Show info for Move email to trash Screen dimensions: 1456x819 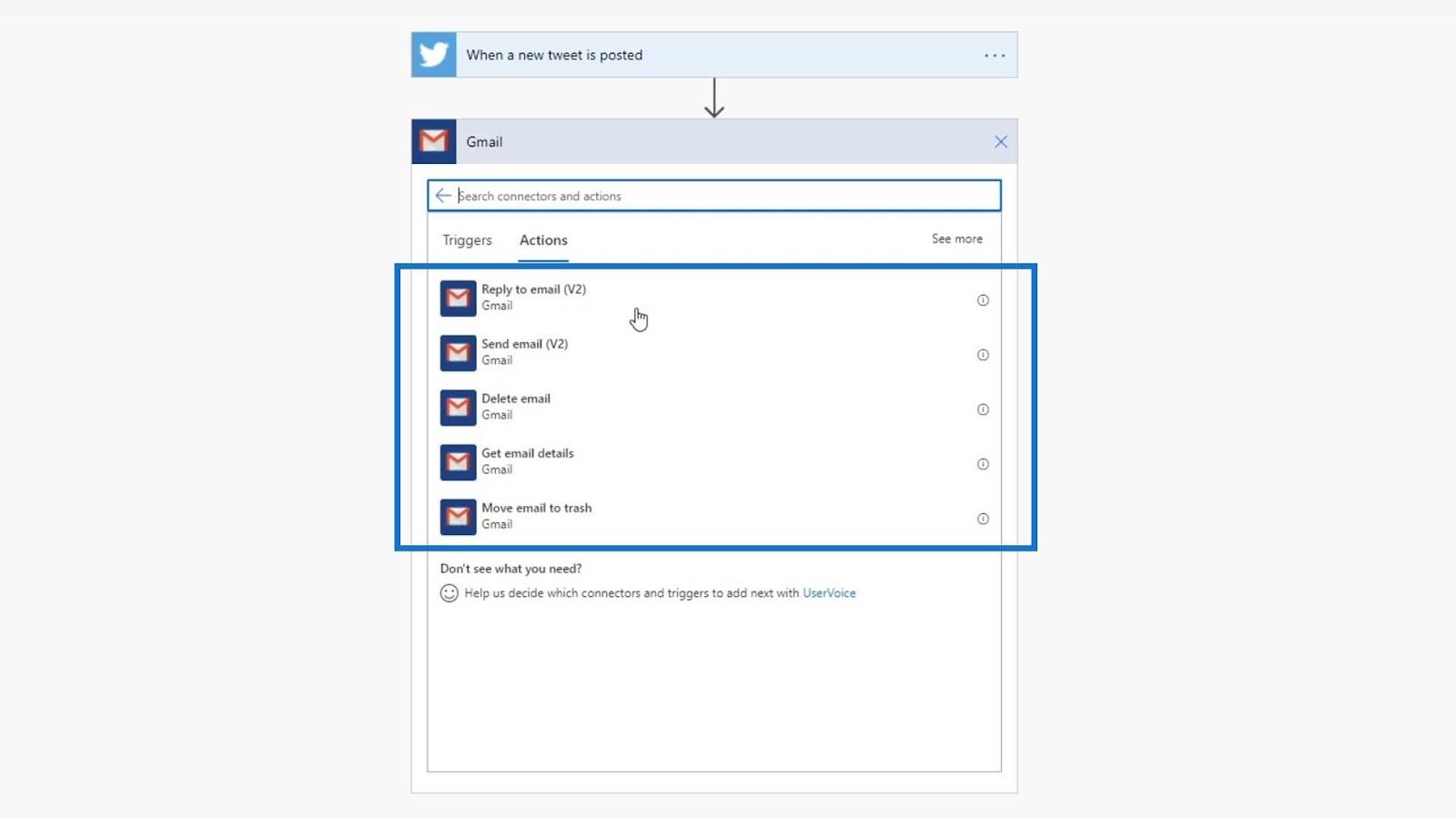[x=983, y=519]
